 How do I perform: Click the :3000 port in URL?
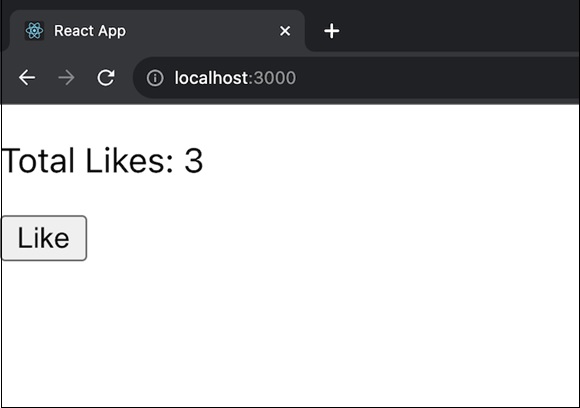pyautogui.click(x=272, y=78)
